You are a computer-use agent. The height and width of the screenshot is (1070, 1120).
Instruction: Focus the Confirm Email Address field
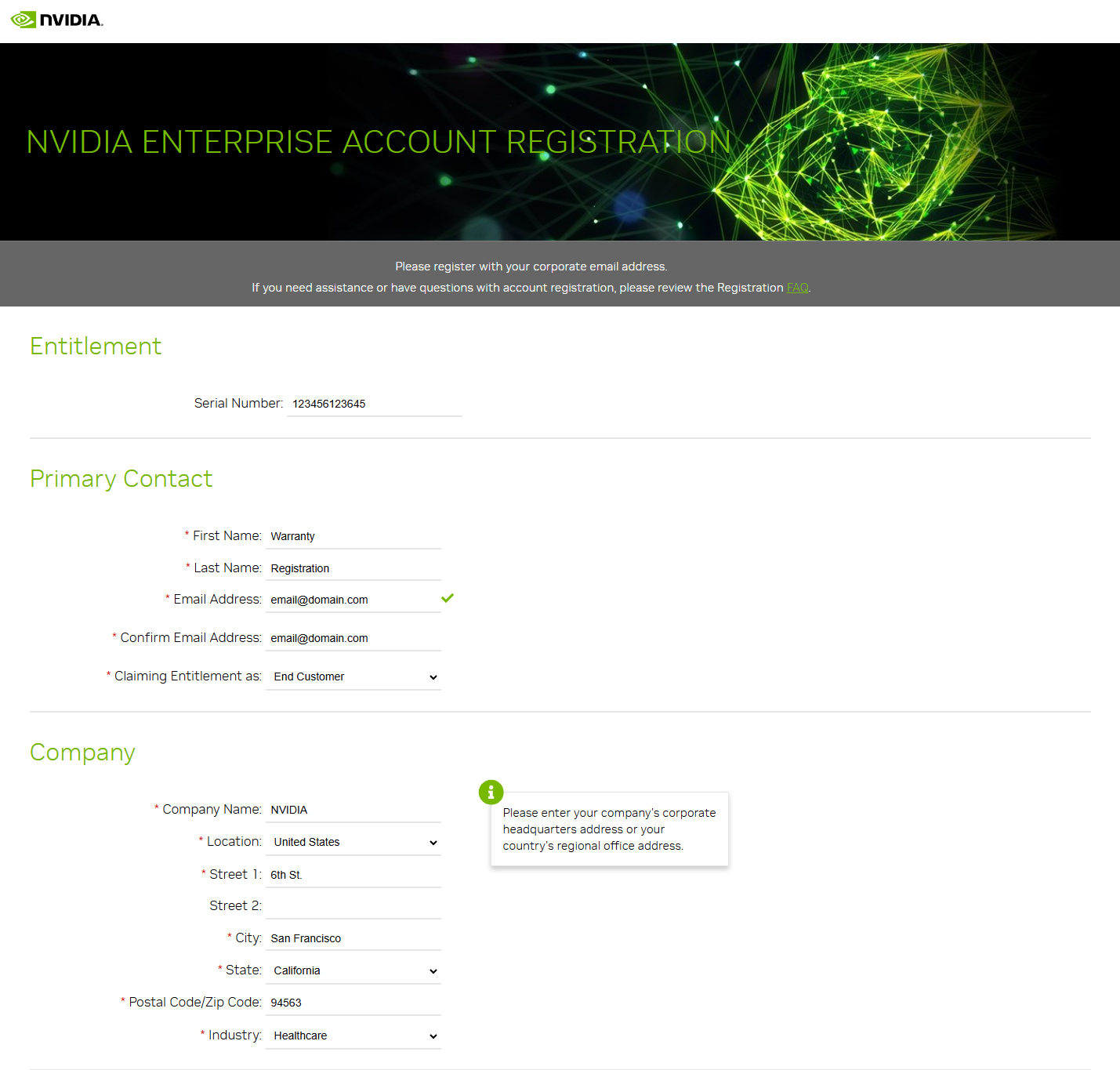pos(353,638)
